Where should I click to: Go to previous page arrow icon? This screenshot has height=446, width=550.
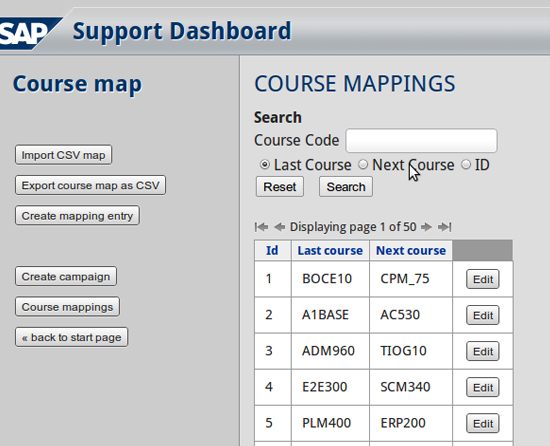279,227
